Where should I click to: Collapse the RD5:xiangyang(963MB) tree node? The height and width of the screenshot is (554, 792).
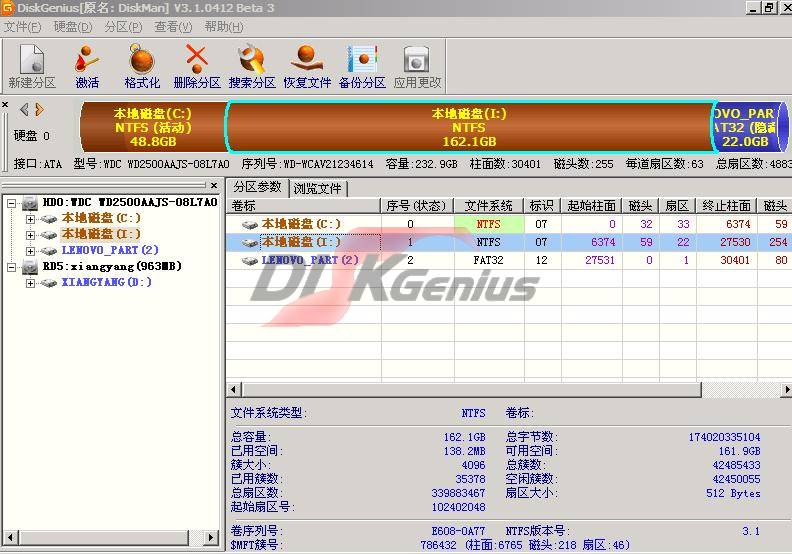click(11, 267)
